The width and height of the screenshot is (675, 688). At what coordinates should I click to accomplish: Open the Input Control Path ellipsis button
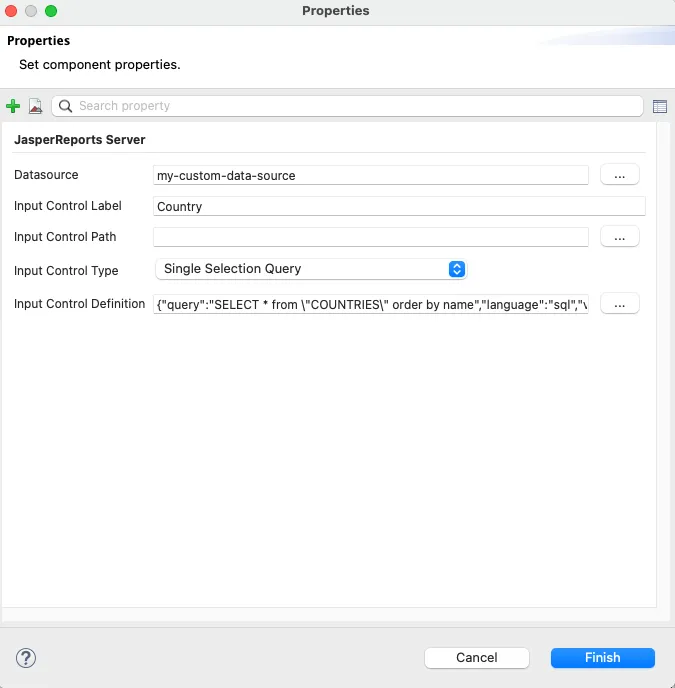pos(620,237)
